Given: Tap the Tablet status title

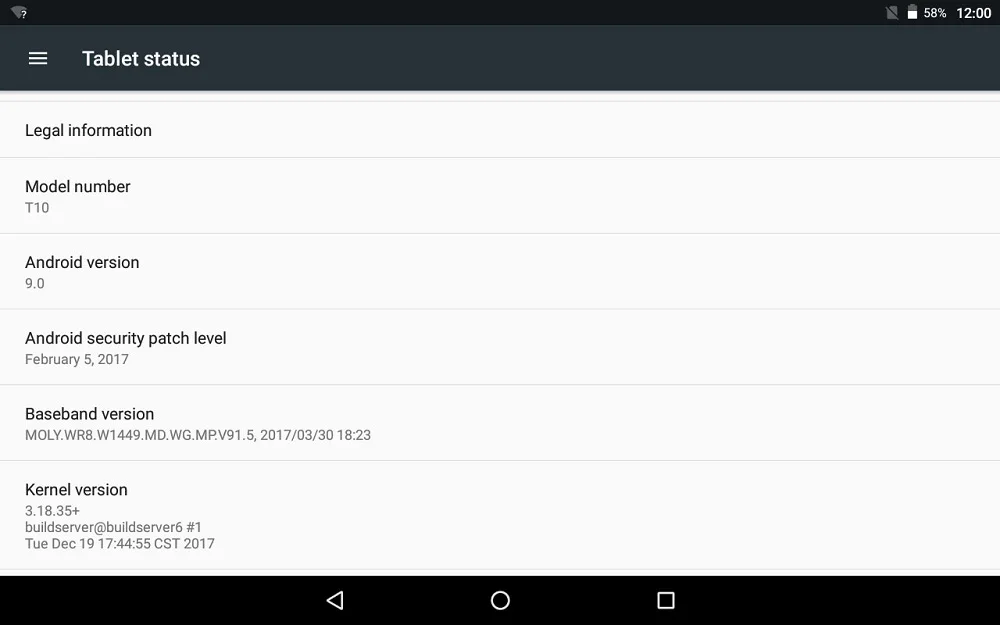Looking at the screenshot, I should coord(141,59).
